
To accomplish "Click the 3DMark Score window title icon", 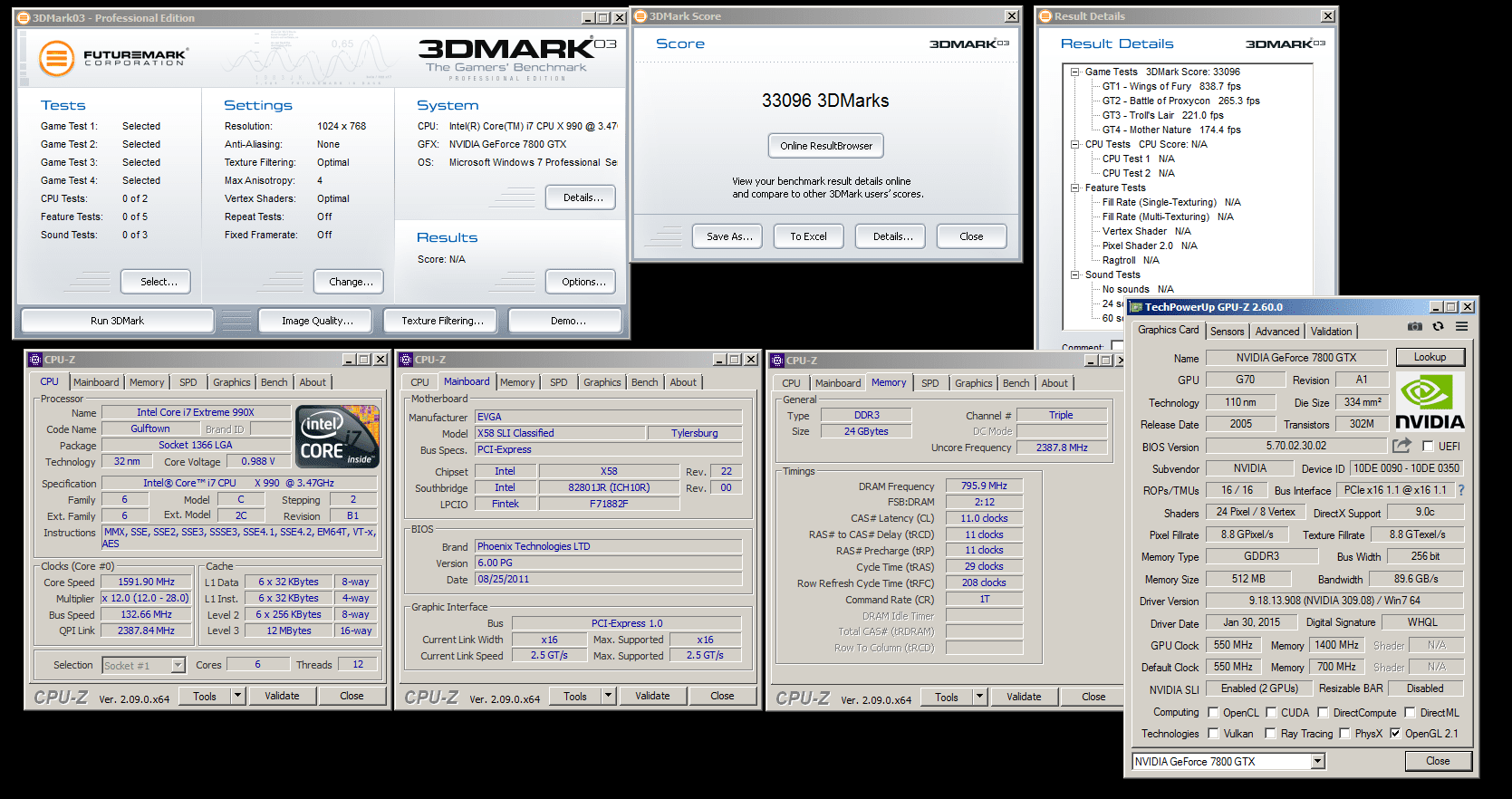I will point(640,16).
